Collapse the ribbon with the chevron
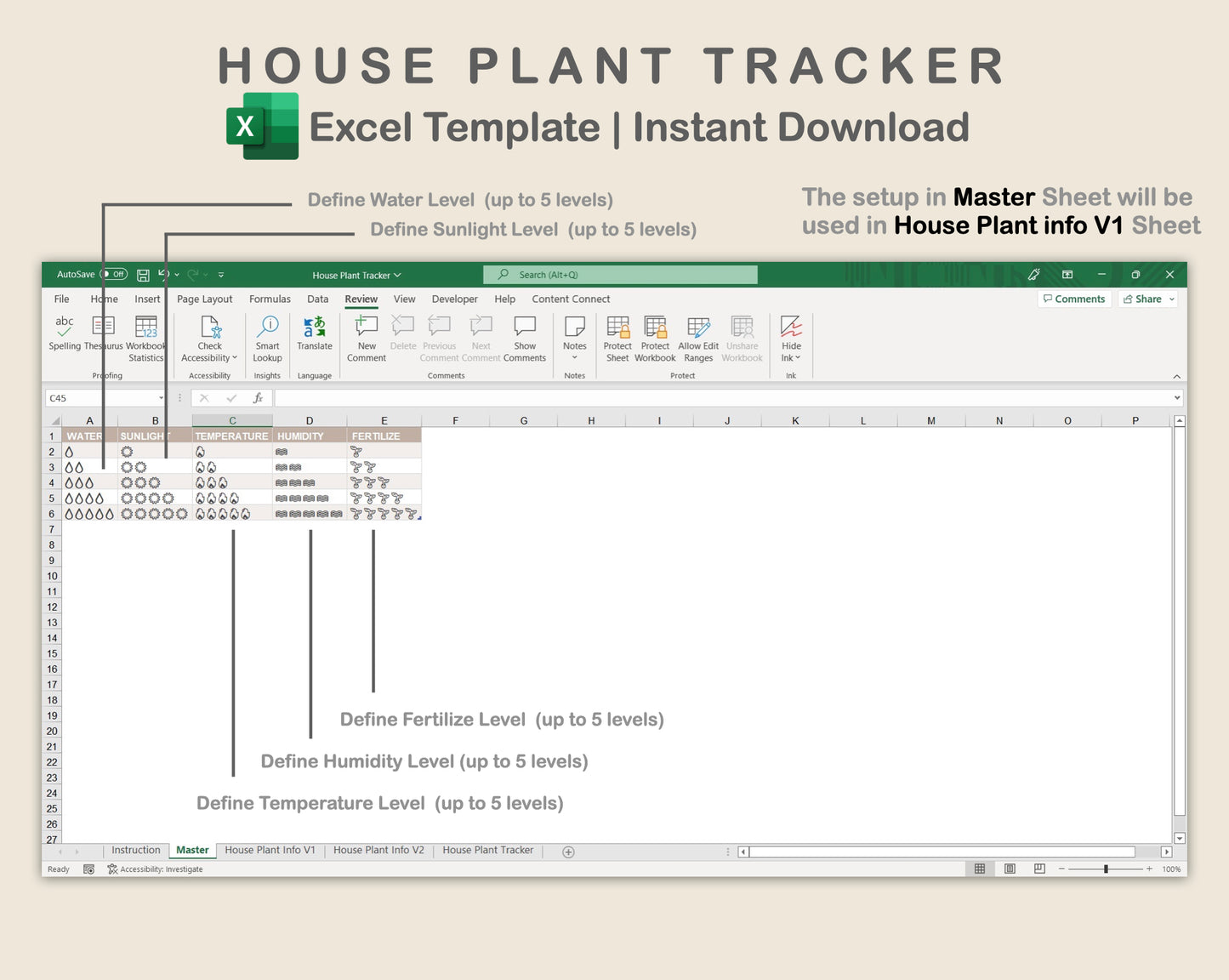The width and height of the screenshot is (1229, 980). [x=1177, y=376]
